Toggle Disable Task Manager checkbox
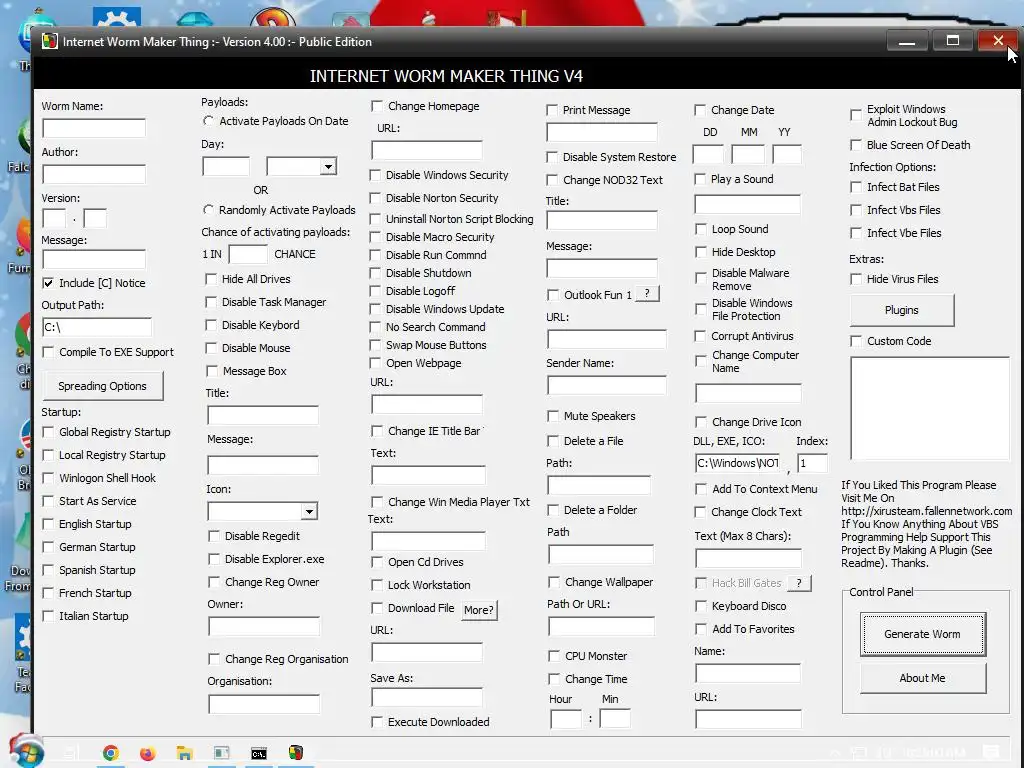 (211, 302)
